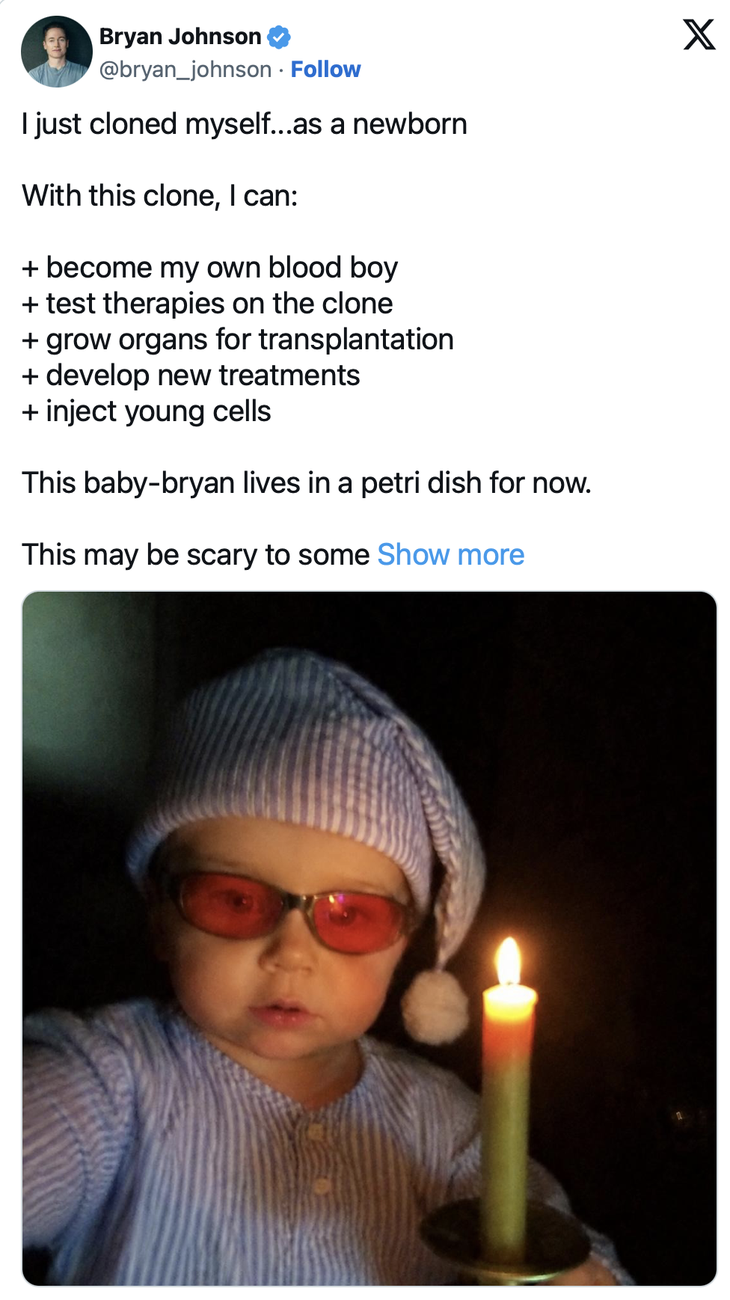Open the @bryan_johnson handle link
This screenshot has width=730, height=1300.
[x=185, y=70]
